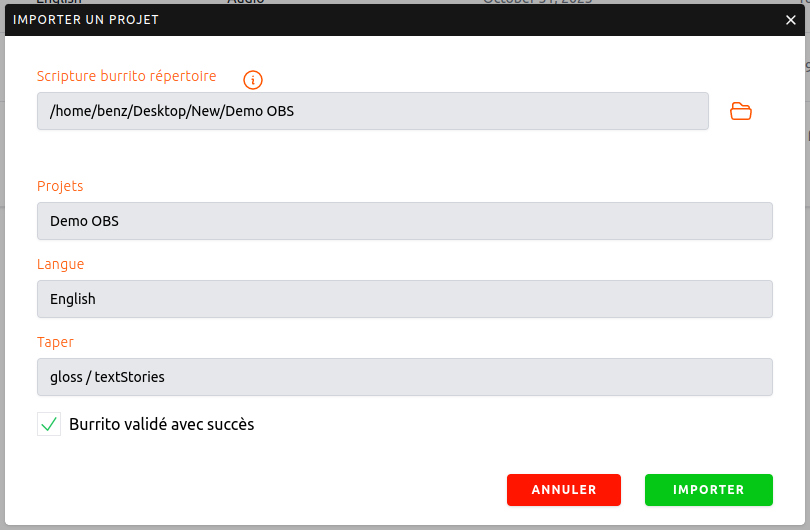The image size is (810, 530).
Task: Click the Burrito validé avec succès label
Action: tap(161, 424)
